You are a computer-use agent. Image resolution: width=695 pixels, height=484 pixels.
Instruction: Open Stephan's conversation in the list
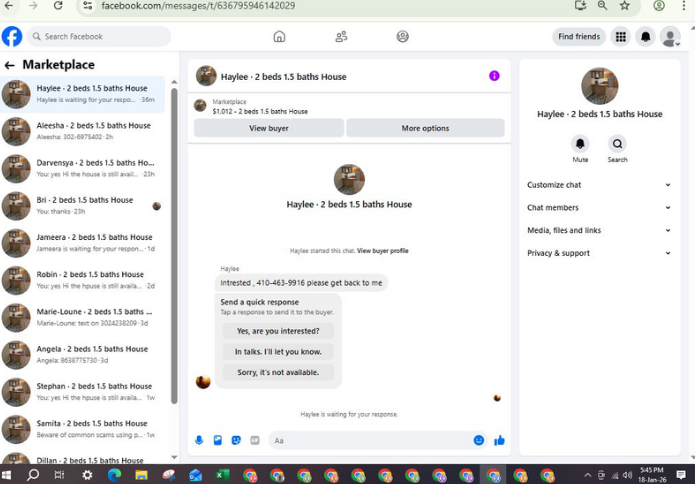(x=83, y=392)
